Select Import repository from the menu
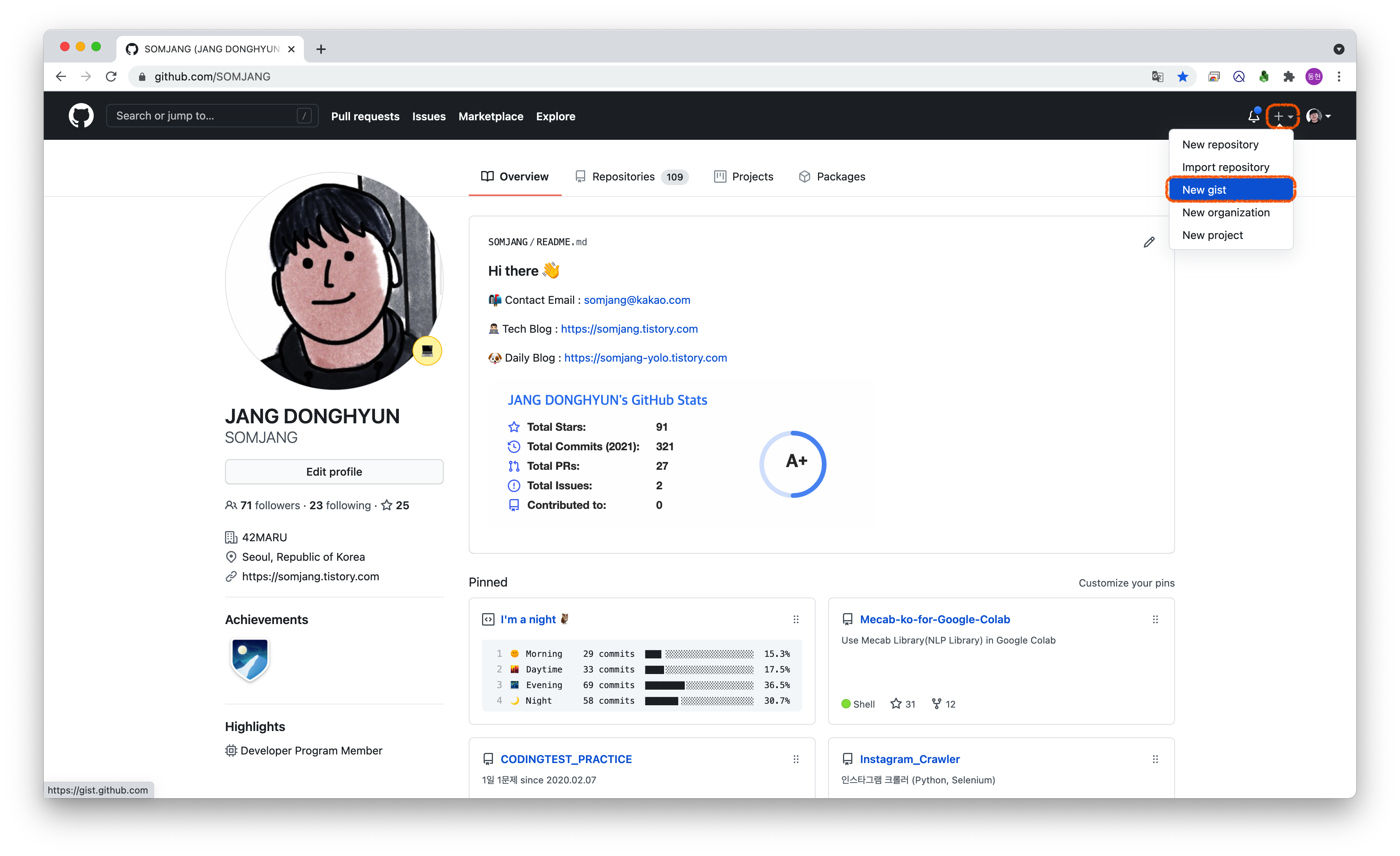Image resolution: width=1400 pixels, height=856 pixels. click(1231, 167)
